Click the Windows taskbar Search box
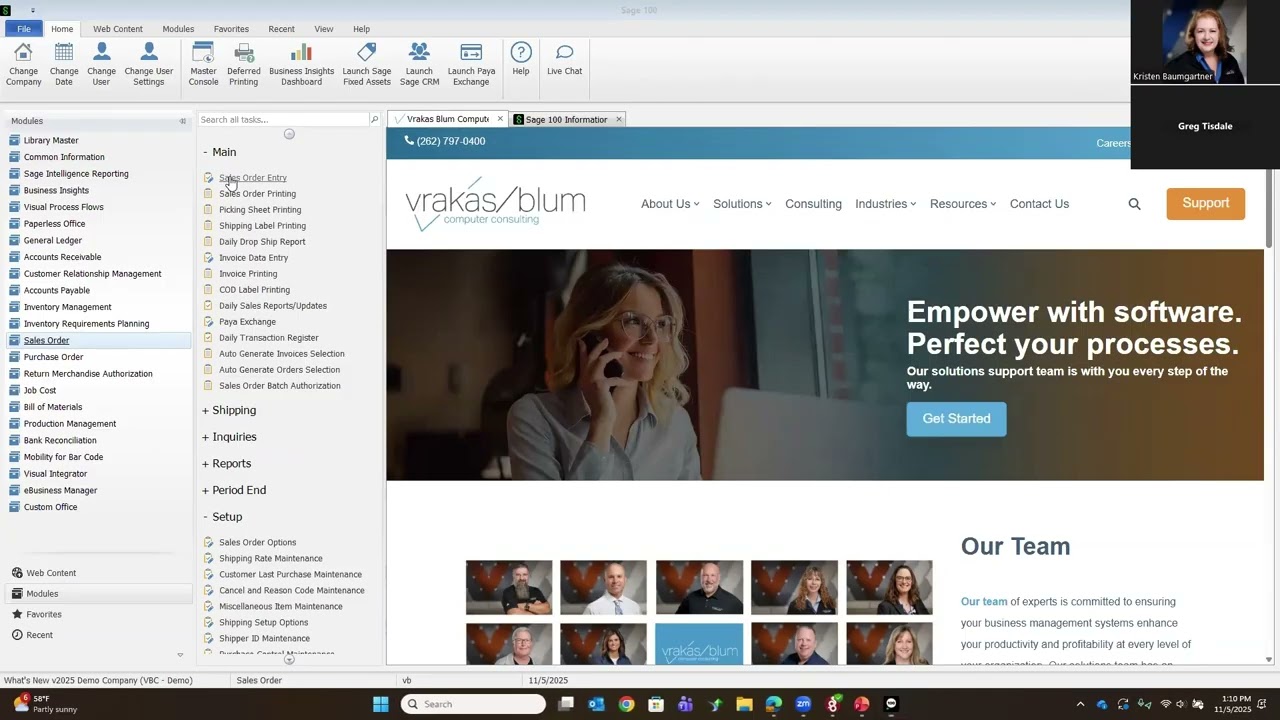 pos(473,704)
